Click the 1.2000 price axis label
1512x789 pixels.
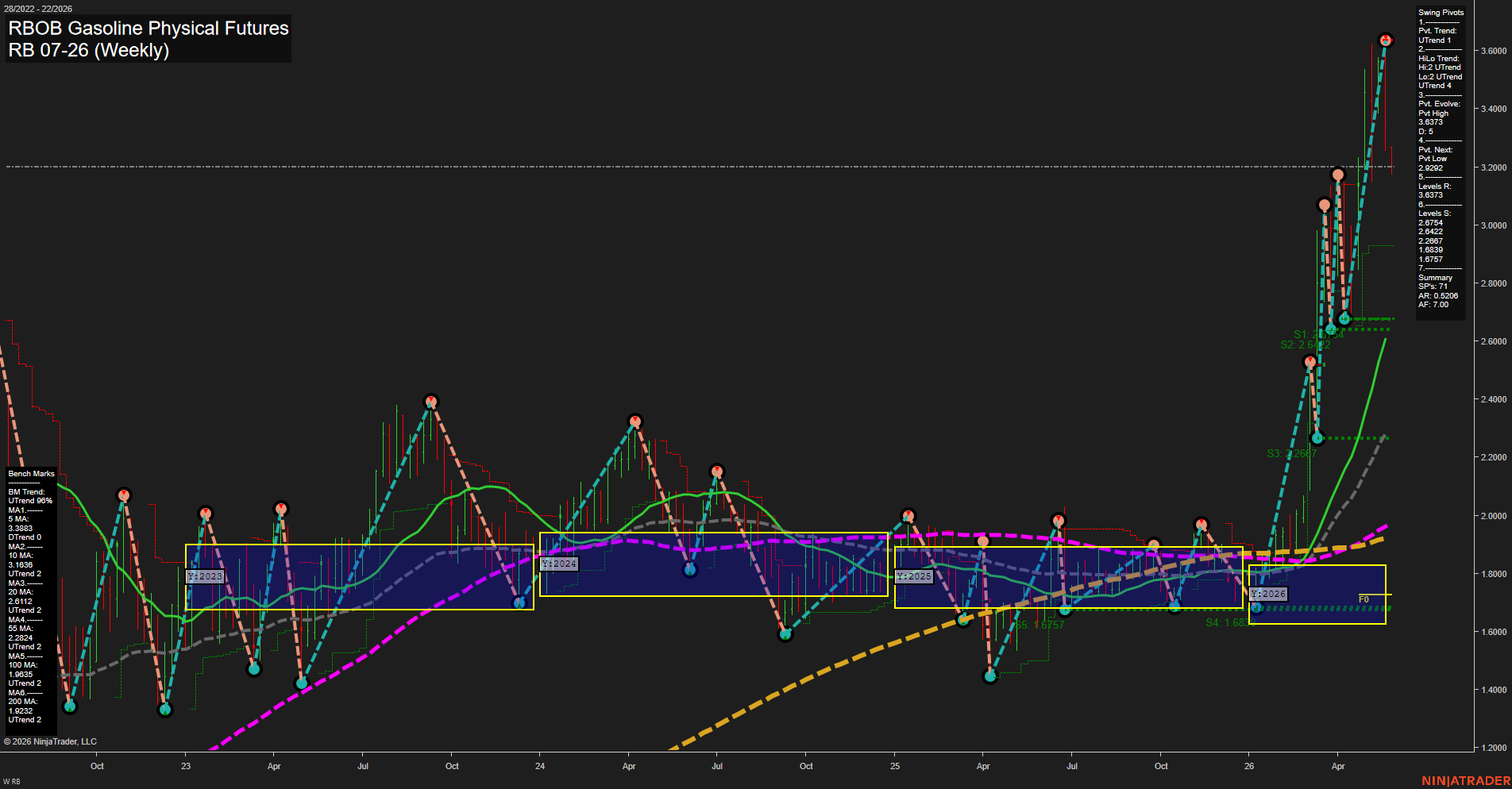click(1494, 748)
